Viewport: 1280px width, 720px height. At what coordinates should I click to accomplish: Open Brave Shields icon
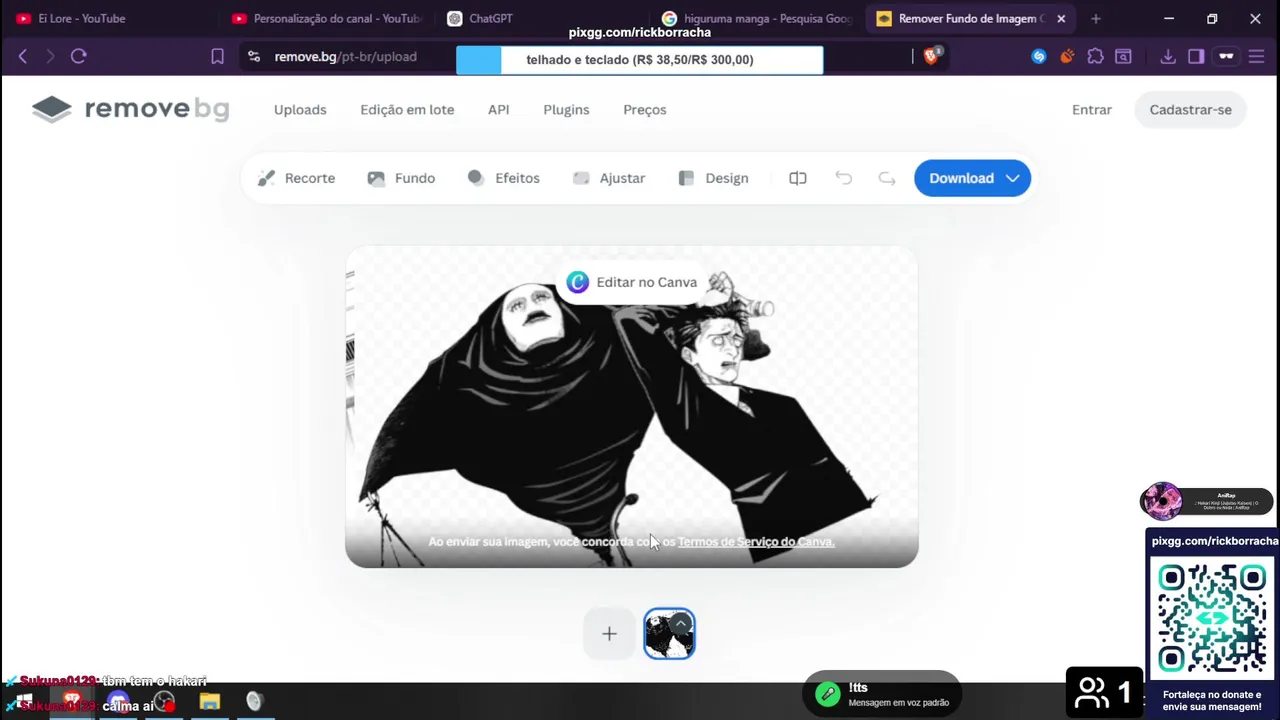pyautogui.click(x=932, y=57)
